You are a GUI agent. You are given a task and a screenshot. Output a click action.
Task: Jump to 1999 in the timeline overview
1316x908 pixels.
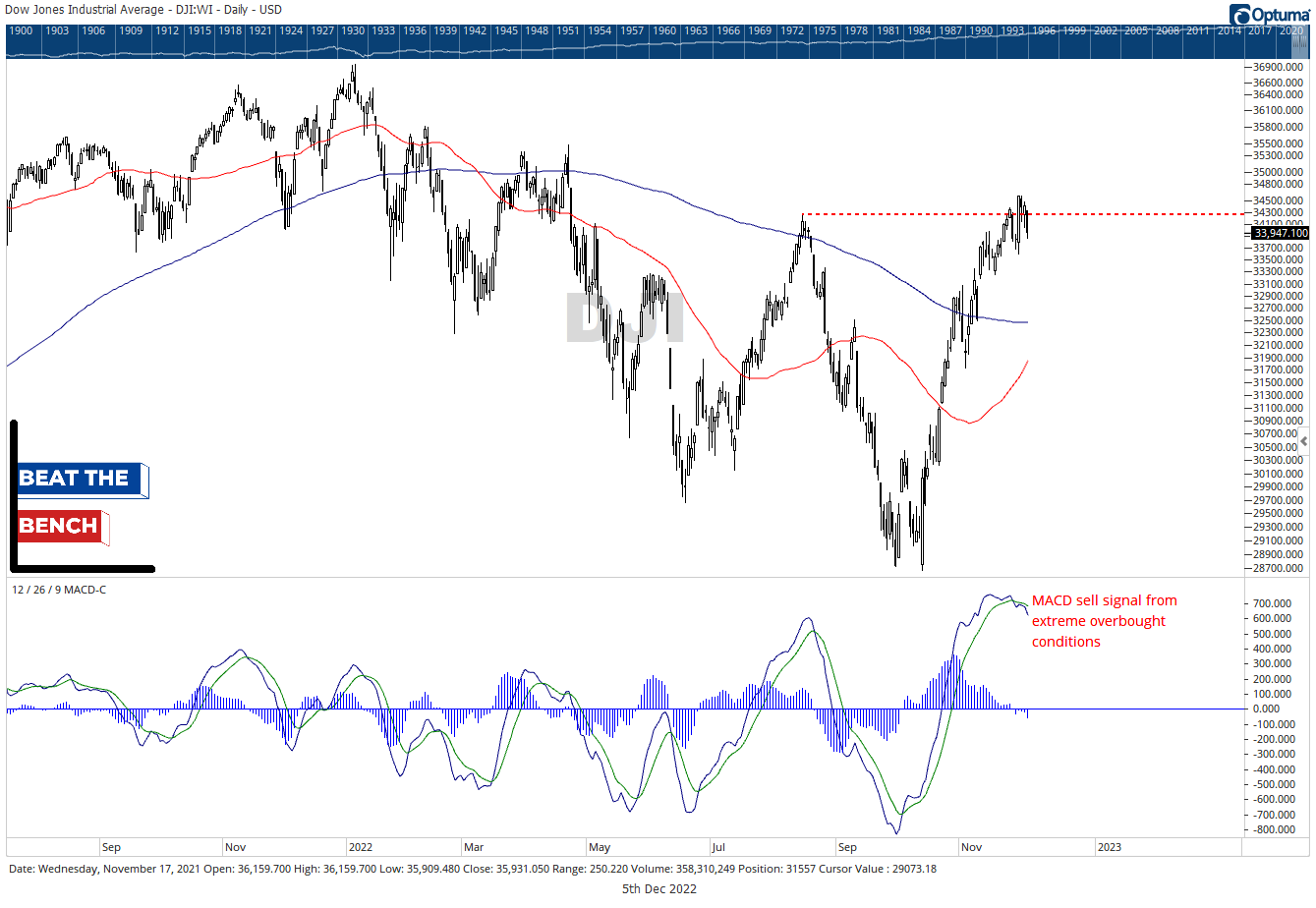click(1075, 30)
